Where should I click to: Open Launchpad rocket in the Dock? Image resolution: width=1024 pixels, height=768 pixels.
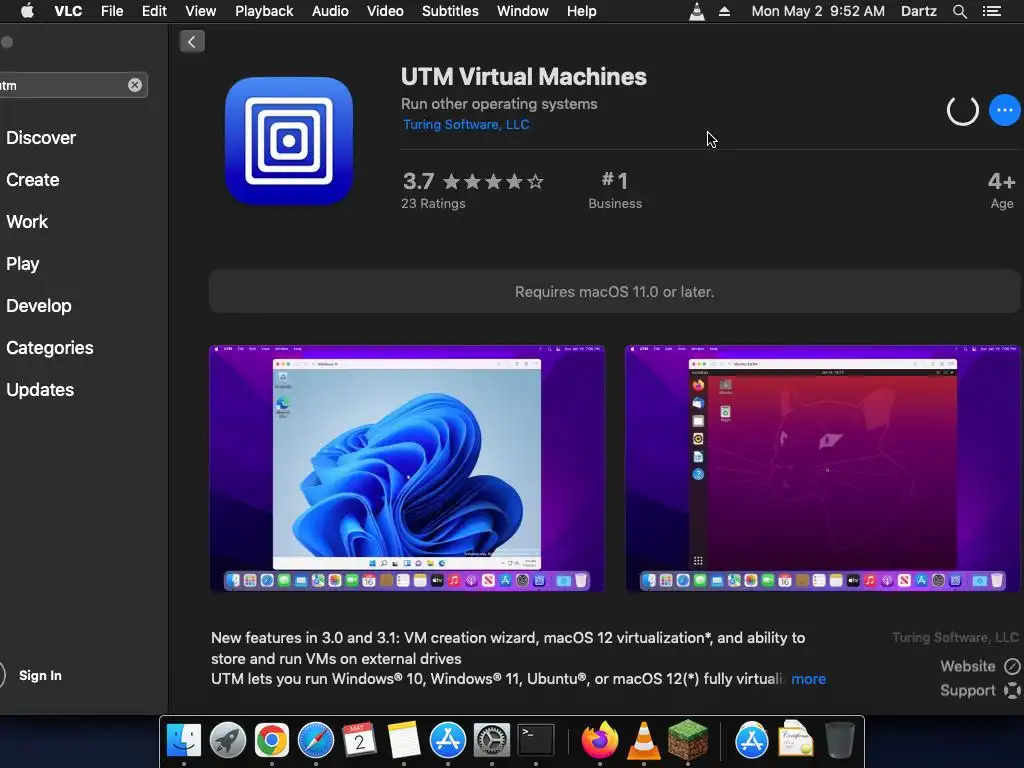(x=227, y=741)
